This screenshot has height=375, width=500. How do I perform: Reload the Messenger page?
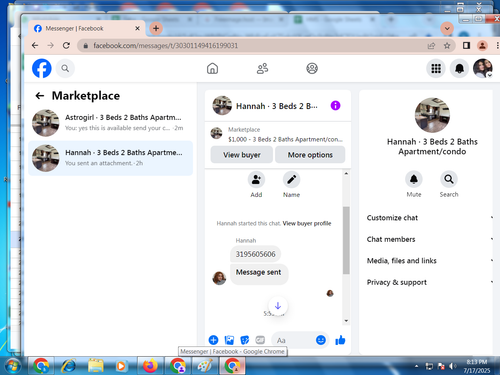click(x=66, y=46)
